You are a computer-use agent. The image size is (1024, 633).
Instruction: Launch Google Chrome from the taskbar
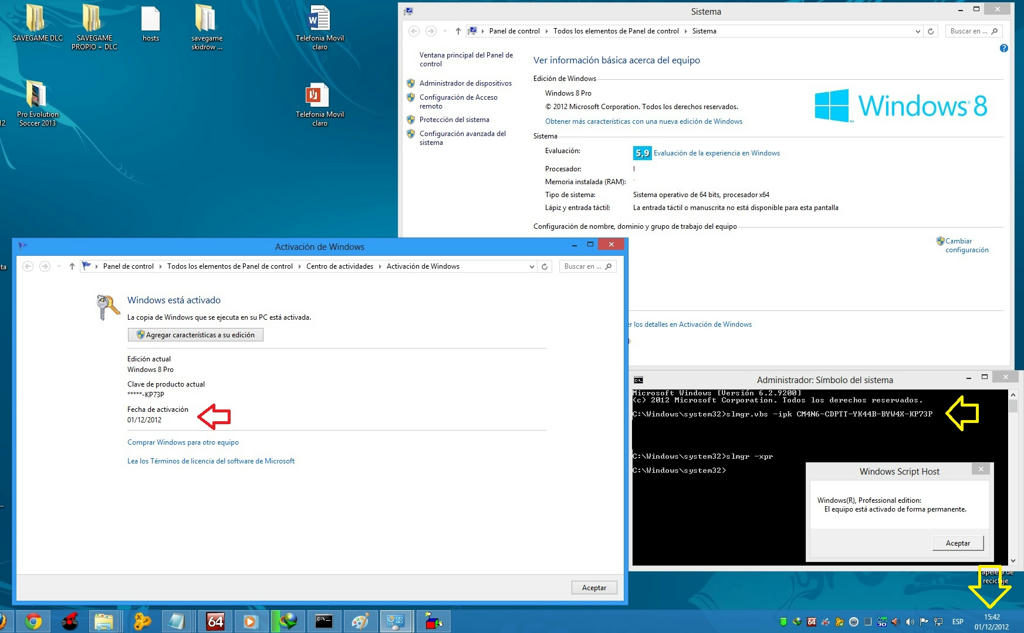click(33, 621)
